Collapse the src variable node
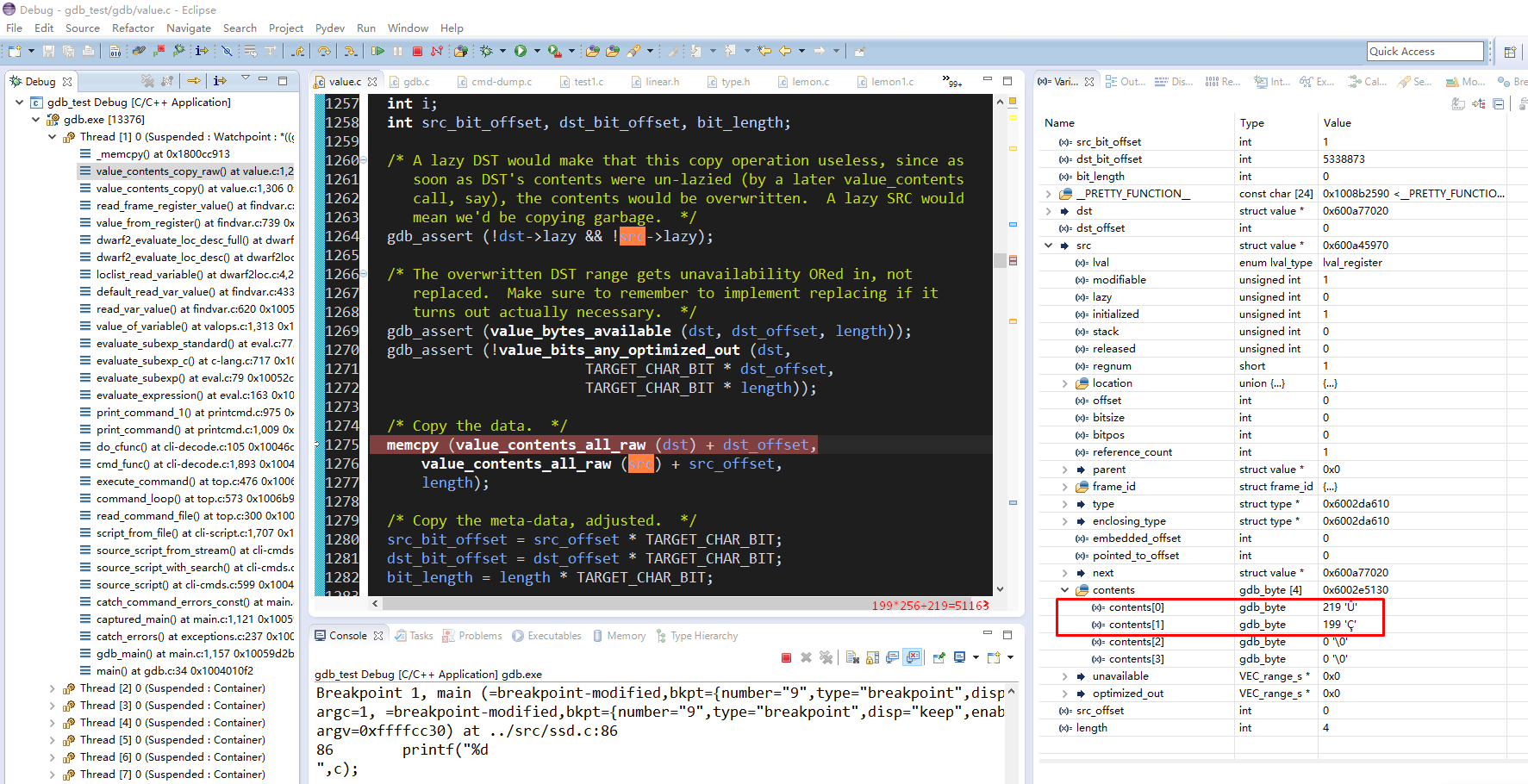This screenshot has height=784, width=1528. tap(1049, 246)
